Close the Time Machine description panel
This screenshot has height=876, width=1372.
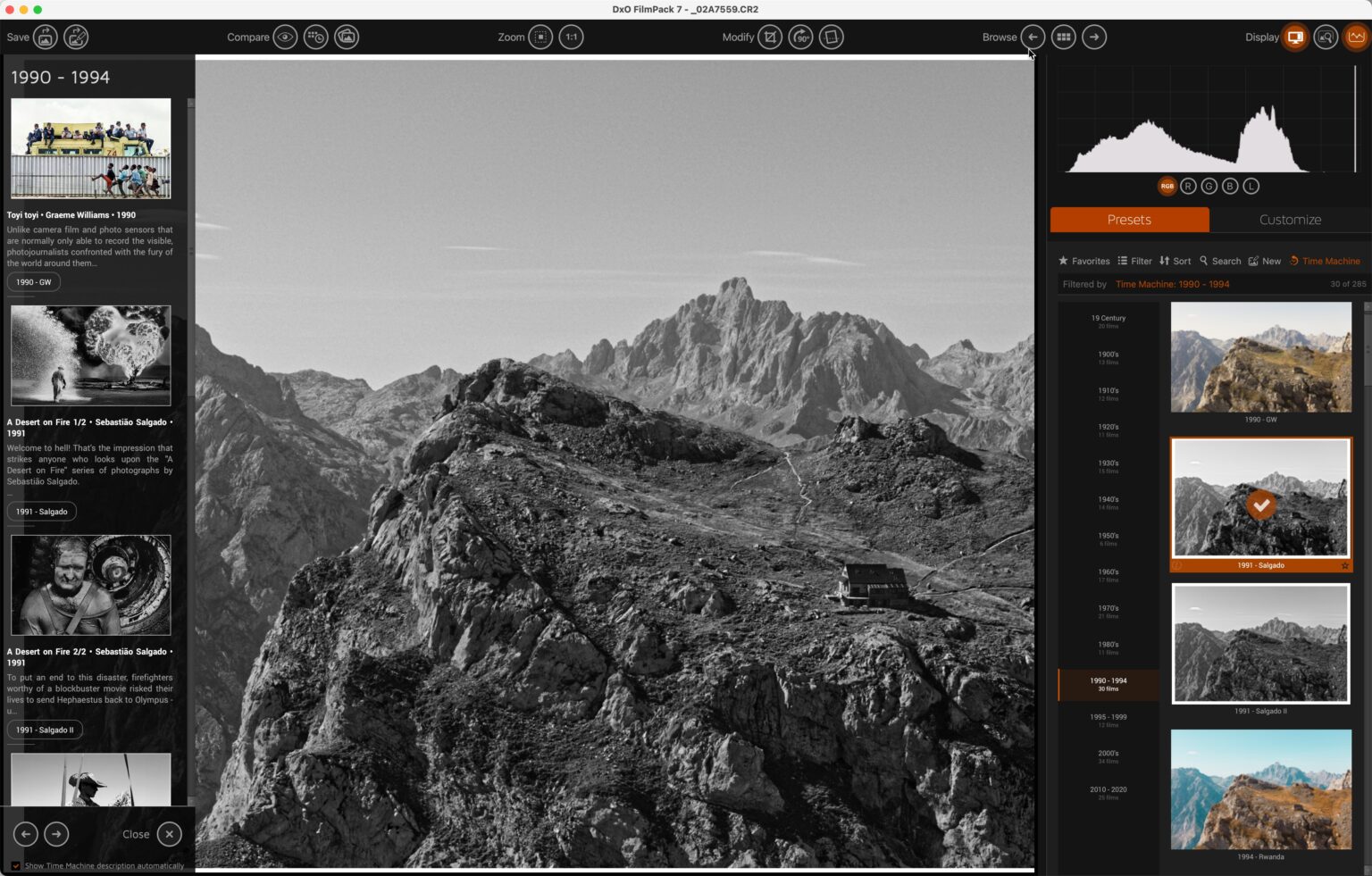click(x=169, y=834)
